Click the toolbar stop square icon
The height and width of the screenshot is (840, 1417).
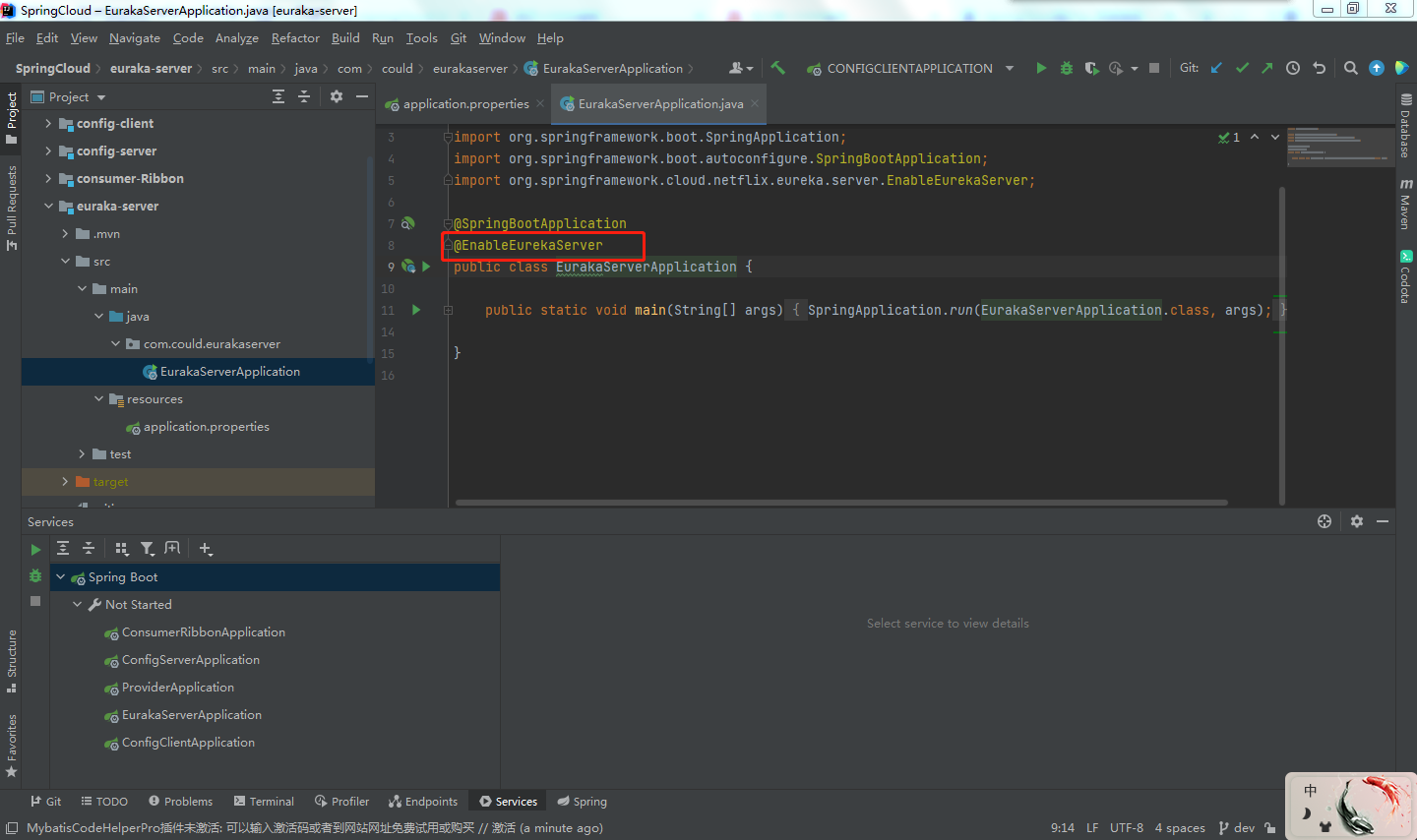[1154, 68]
